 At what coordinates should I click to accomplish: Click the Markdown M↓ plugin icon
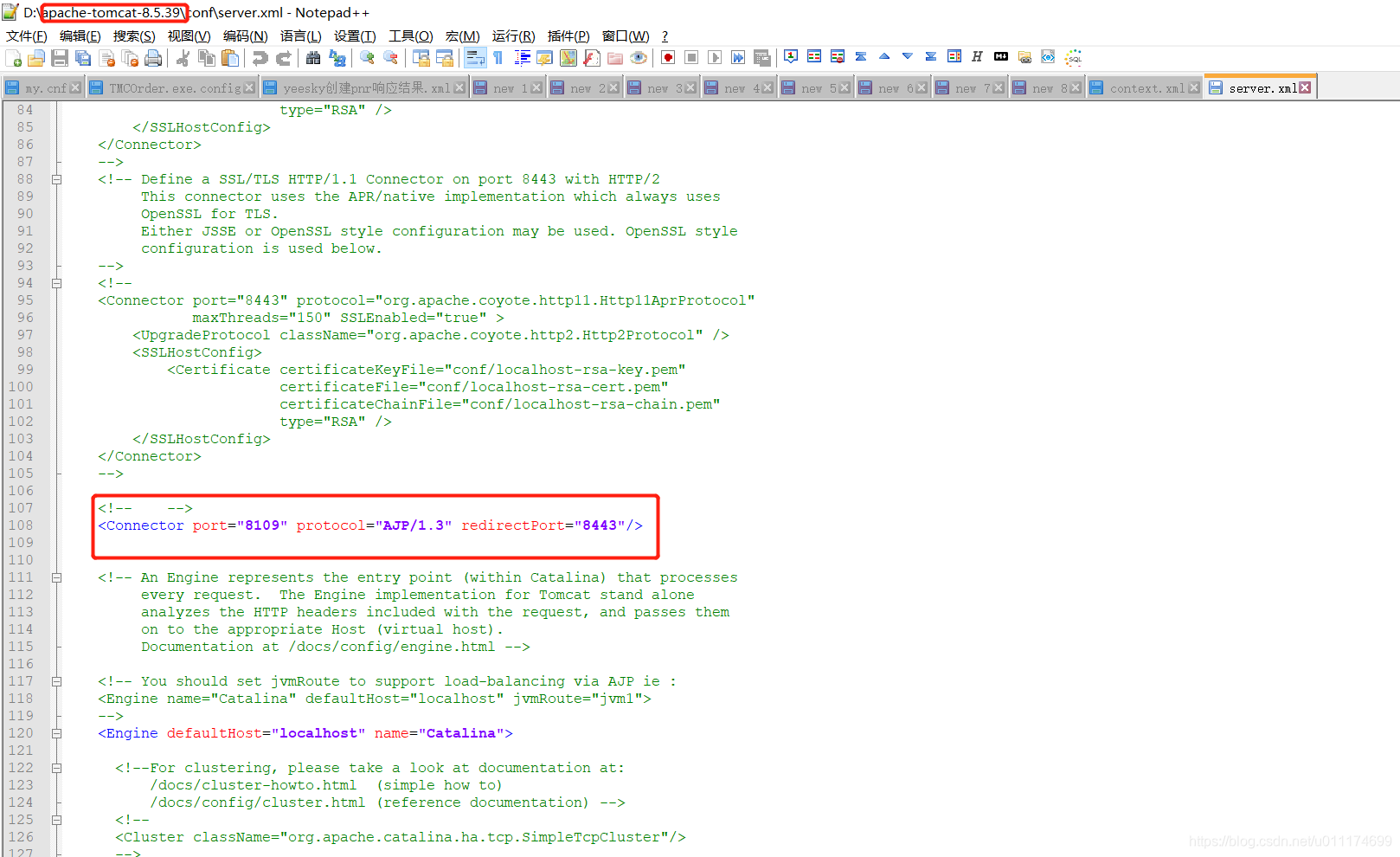coord(1001,56)
